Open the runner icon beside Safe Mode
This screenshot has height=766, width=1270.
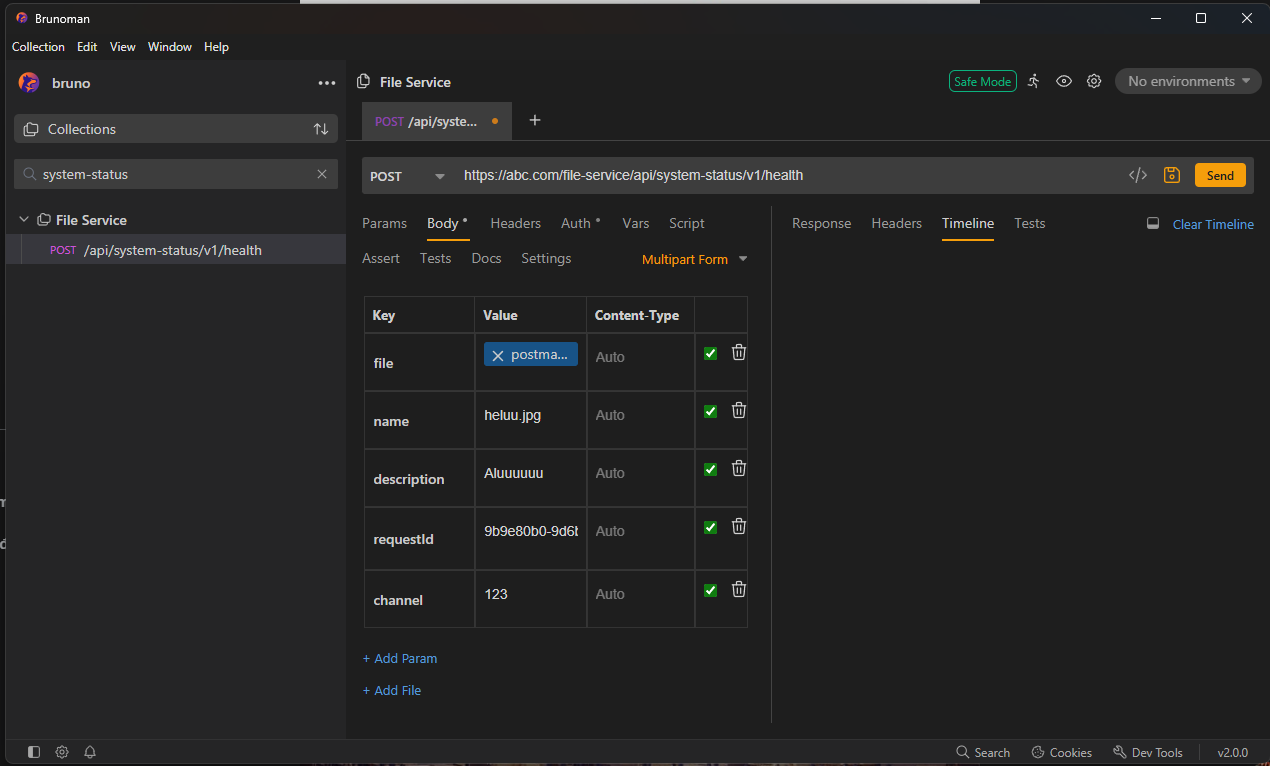click(1034, 81)
